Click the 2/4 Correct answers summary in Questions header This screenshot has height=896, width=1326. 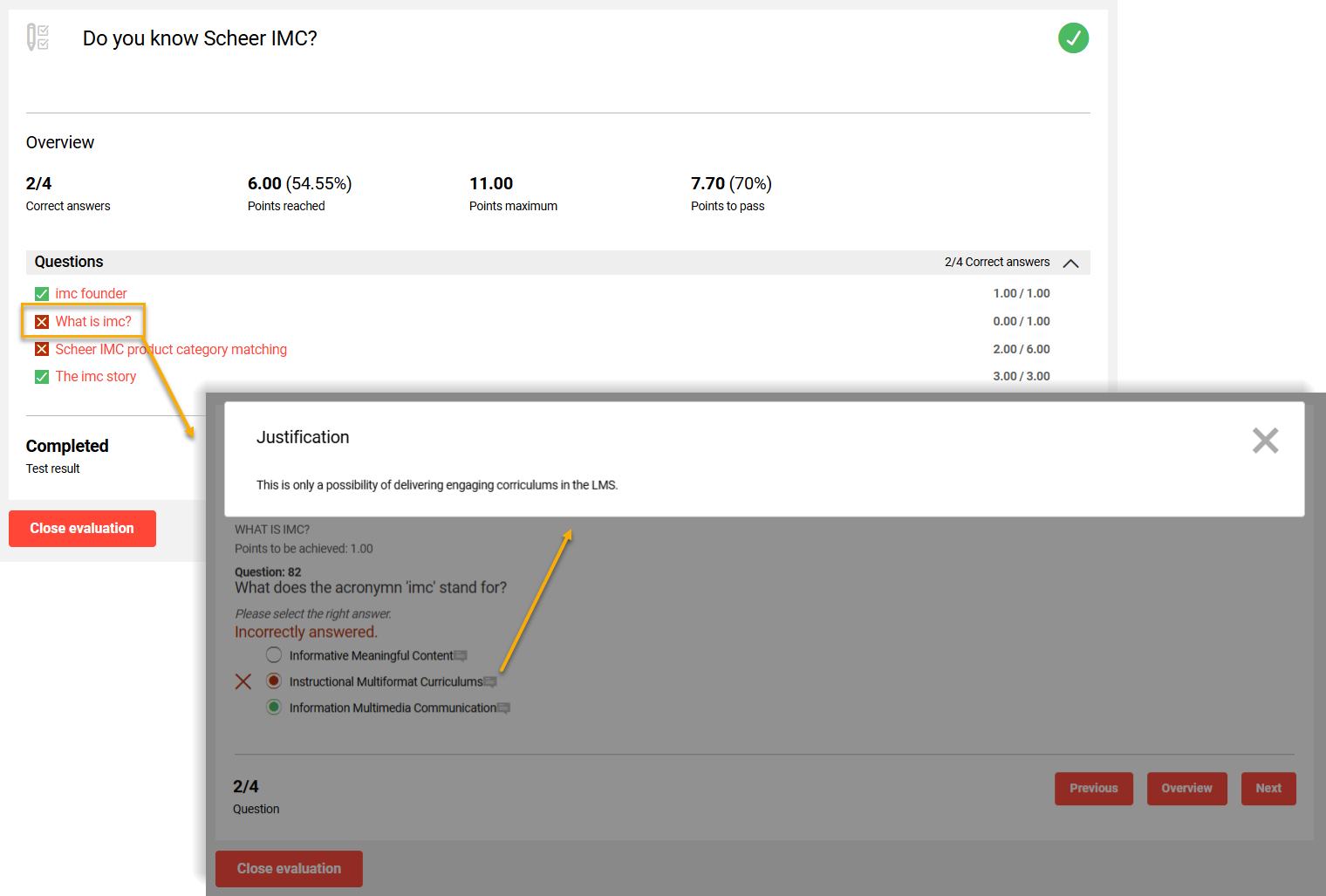coord(997,263)
